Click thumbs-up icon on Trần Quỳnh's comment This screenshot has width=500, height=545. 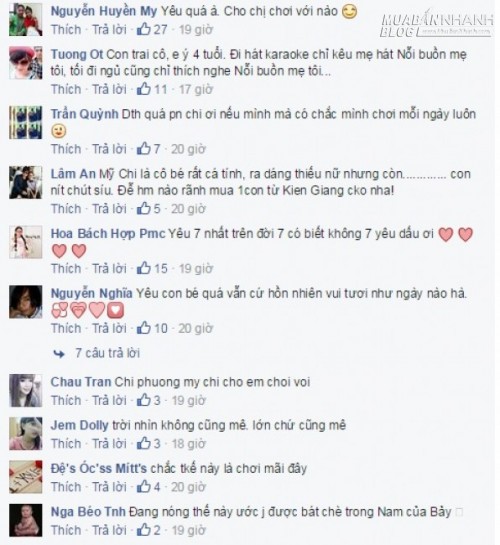(x=144, y=149)
